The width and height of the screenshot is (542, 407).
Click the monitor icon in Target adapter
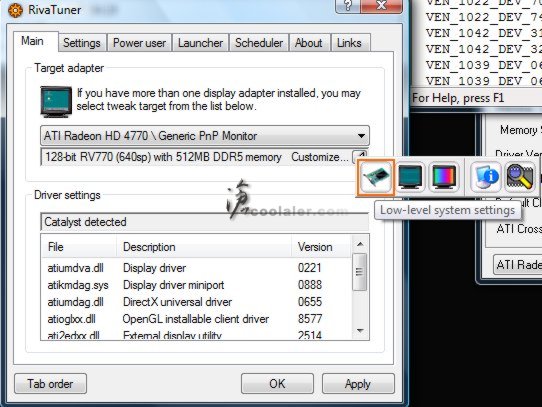click(x=56, y=101)
